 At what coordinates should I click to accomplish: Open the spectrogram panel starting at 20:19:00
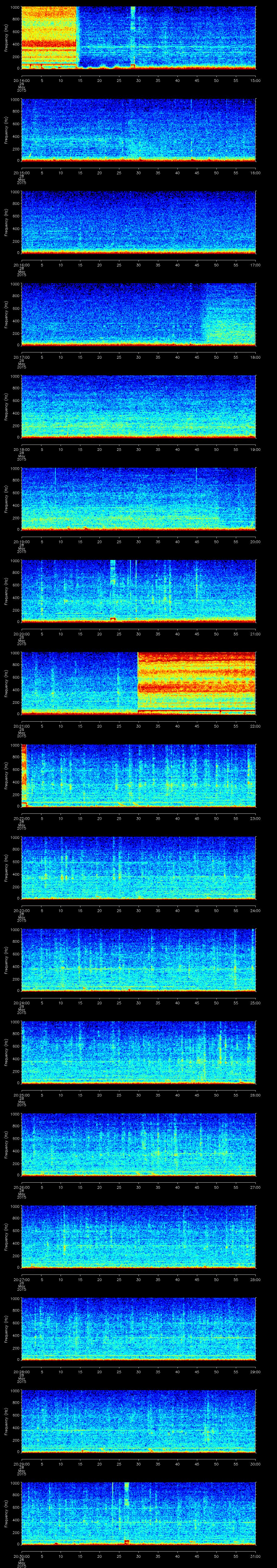click(138, 499)
